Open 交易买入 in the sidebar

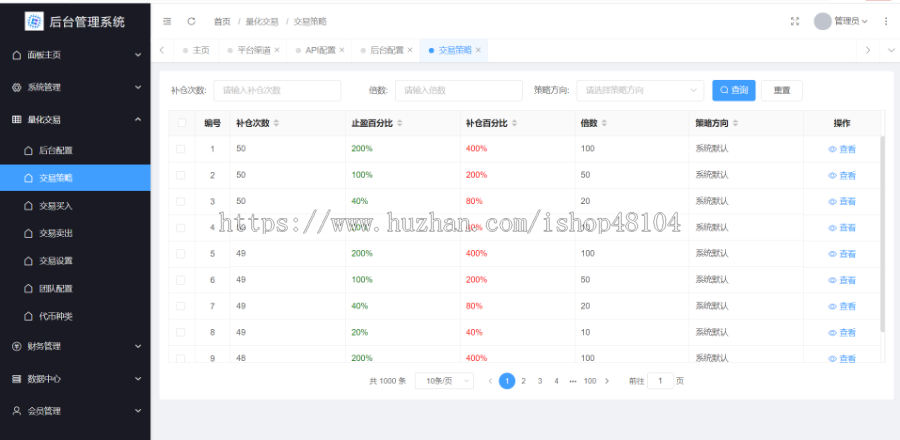[x=75, y=205]
